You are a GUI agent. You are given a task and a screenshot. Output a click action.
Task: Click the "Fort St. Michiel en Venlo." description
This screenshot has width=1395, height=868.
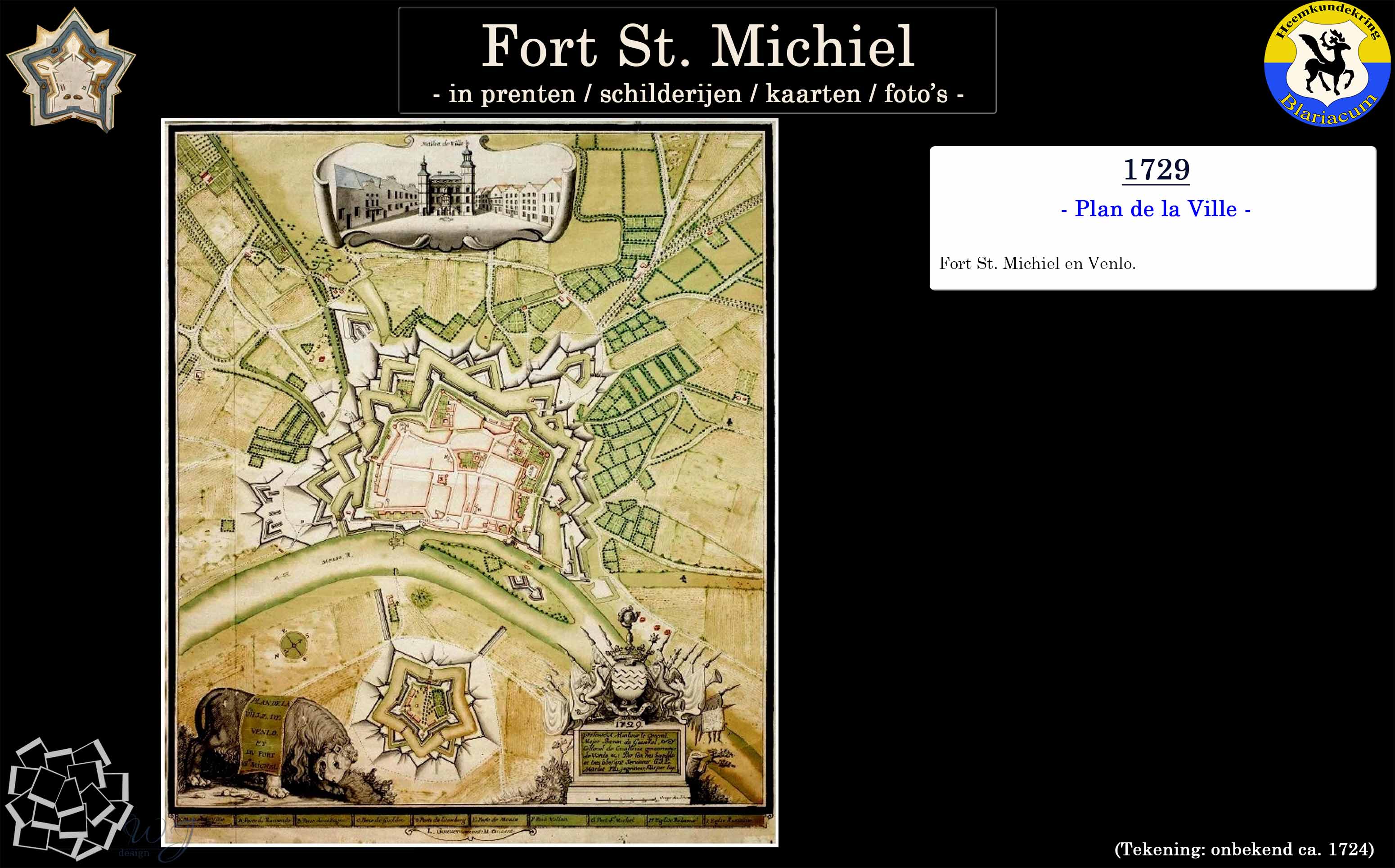coord(1037,264)
